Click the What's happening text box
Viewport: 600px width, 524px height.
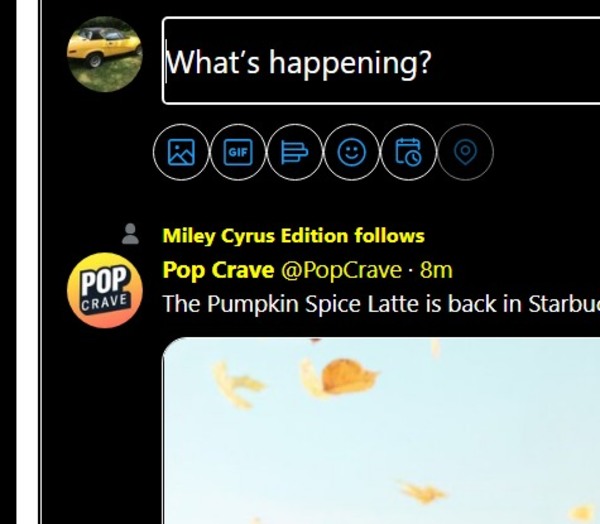pos(381,60)
